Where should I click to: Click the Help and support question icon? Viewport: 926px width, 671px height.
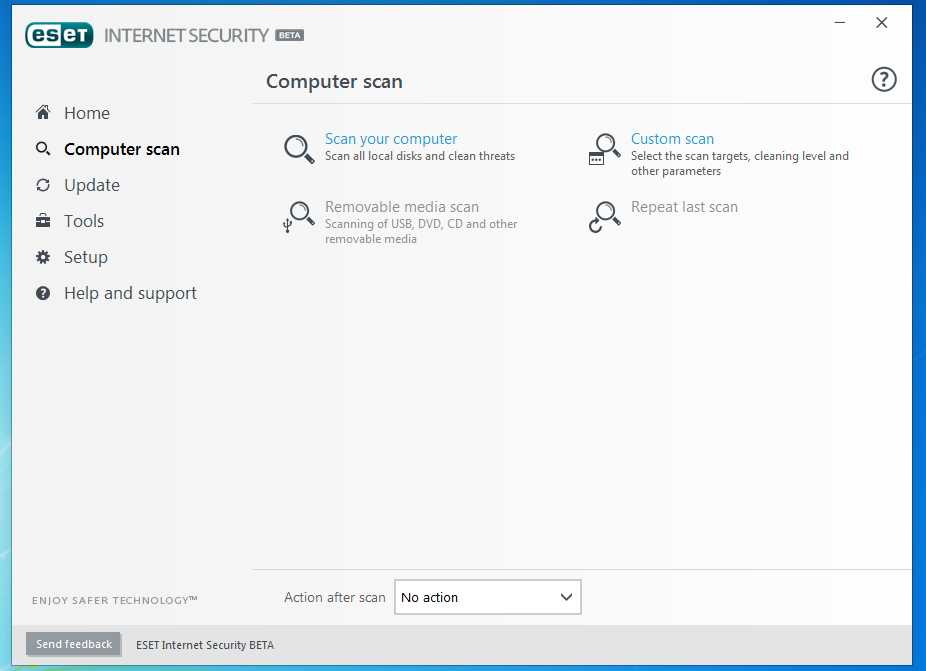click(x=43, y=293)
